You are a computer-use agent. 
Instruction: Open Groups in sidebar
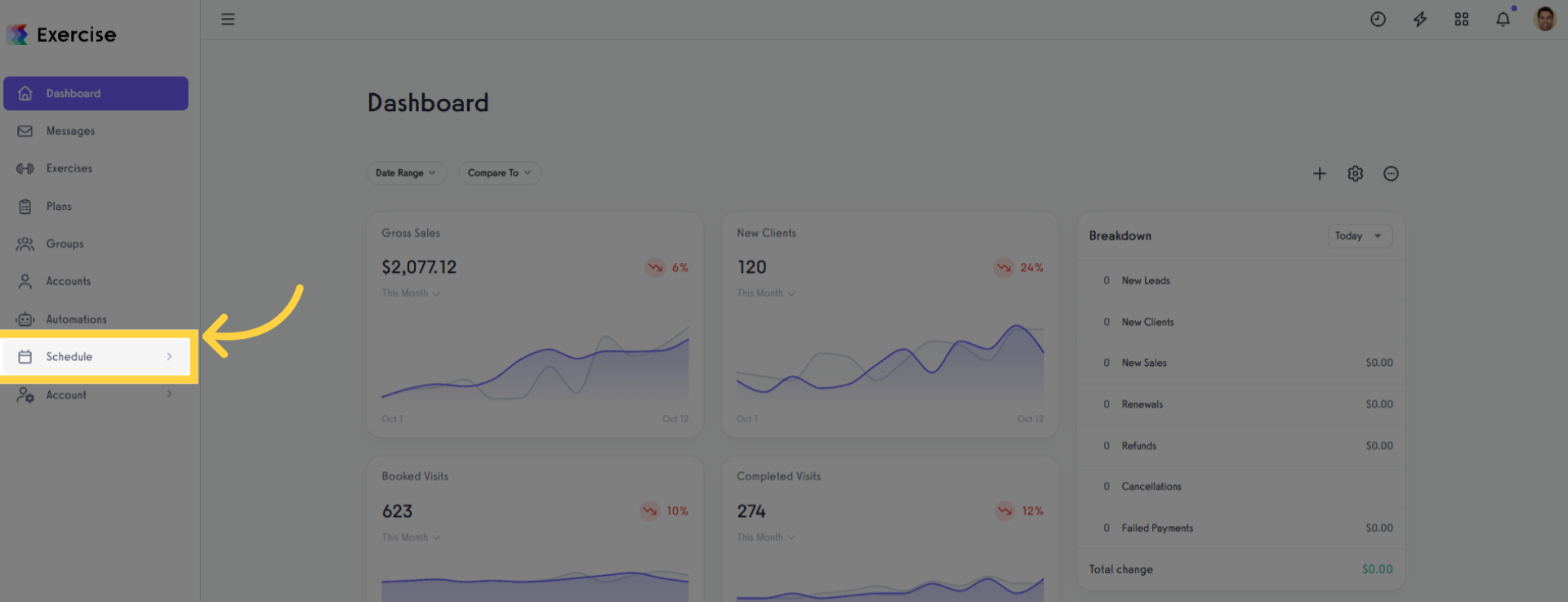(96, 244)
